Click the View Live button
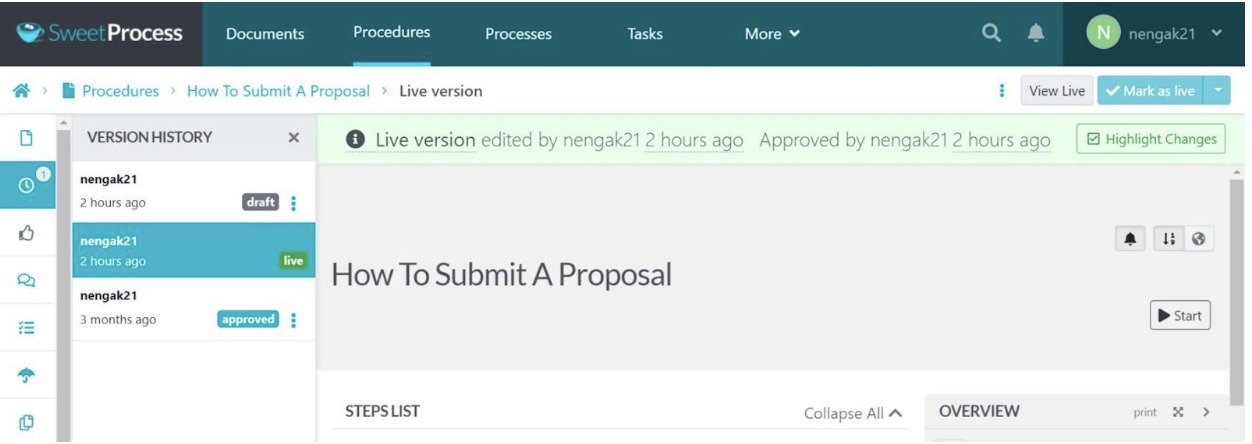The image size is (1252, 444). coord(1058,91)
